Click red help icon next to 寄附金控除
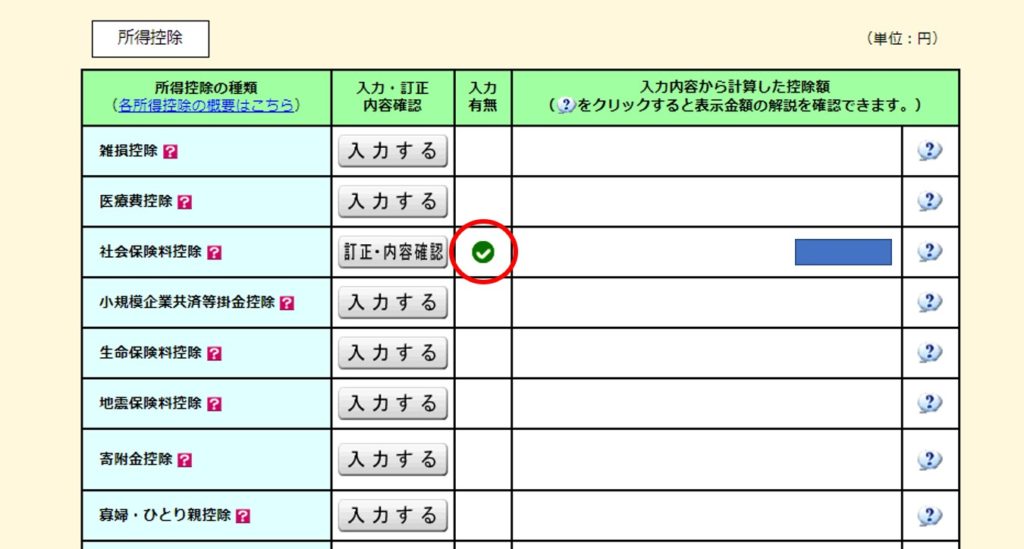 coord(184,460)
